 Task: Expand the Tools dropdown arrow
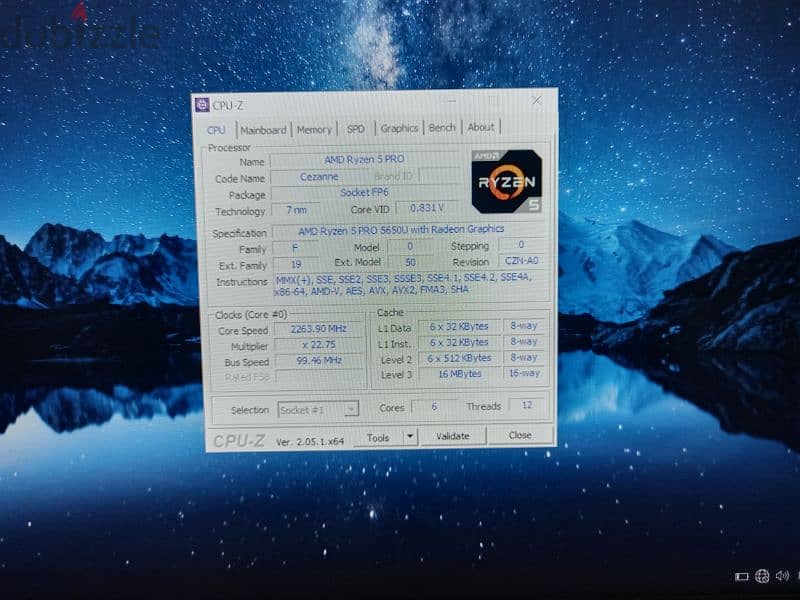(x=410, y=437)
